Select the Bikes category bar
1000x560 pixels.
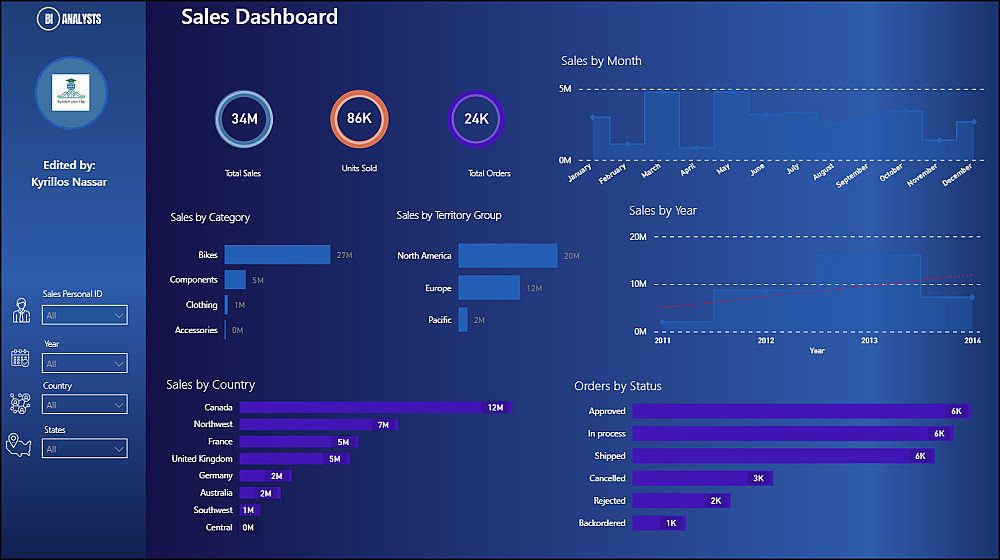click(277, 254)
